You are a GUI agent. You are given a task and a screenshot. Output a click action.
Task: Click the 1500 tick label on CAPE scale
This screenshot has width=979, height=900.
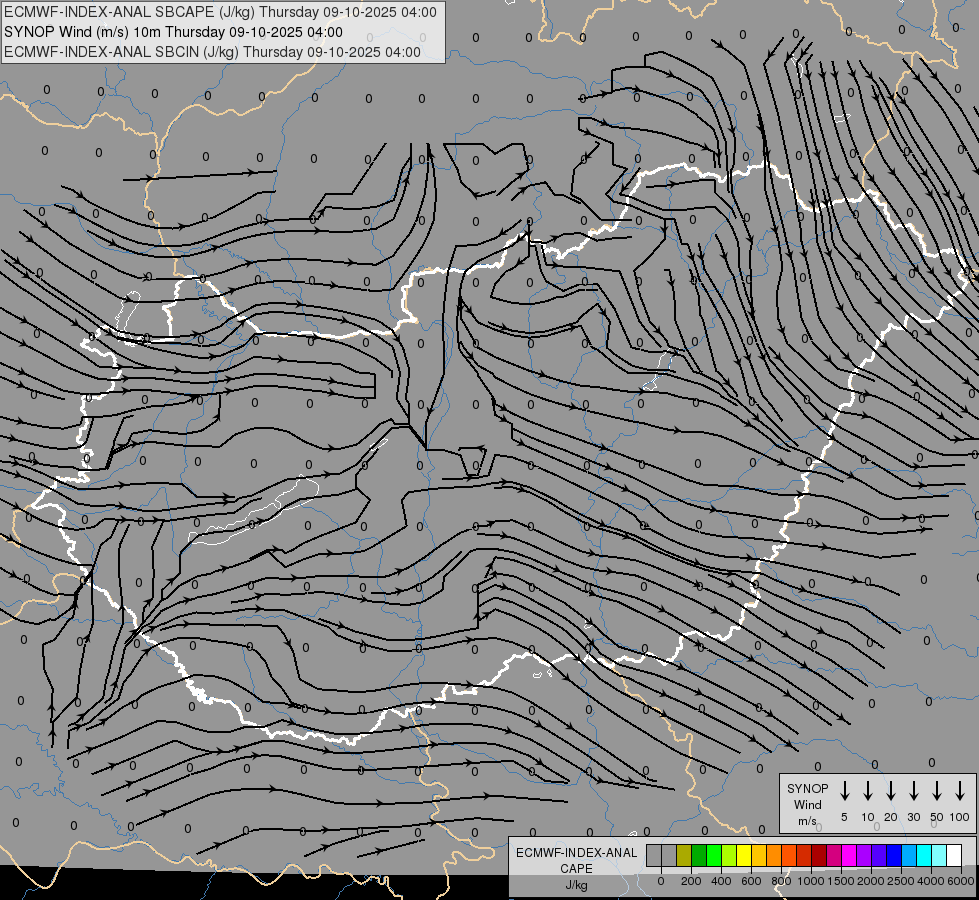(840, 881)
